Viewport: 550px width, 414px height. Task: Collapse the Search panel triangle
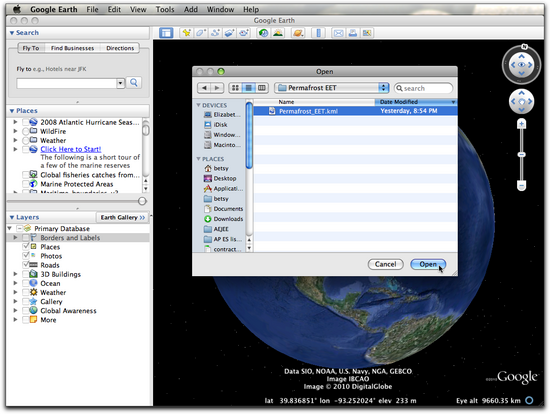[12, 33]
